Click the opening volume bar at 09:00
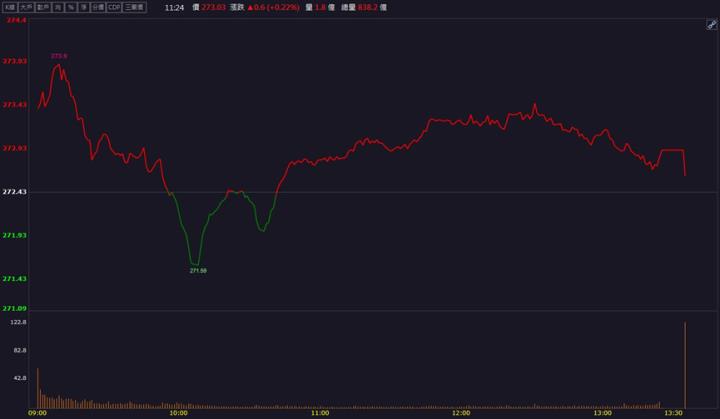Viewport: 720px width, 419px height. pos(38,388)
